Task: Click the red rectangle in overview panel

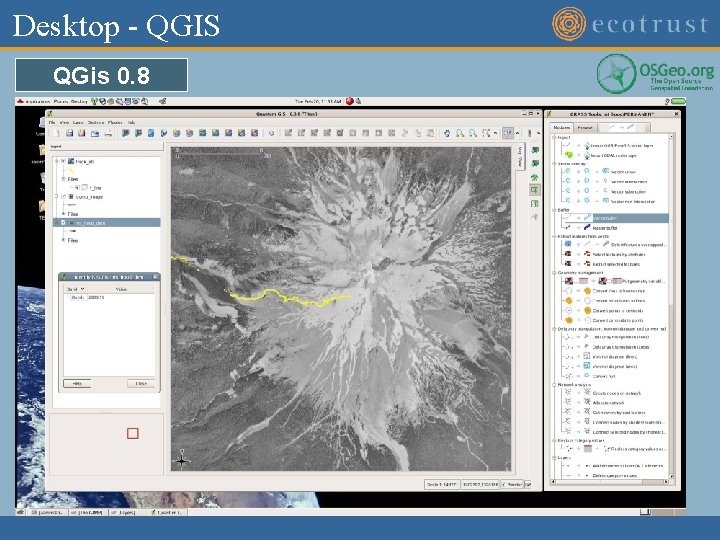Action: point(133,433)
